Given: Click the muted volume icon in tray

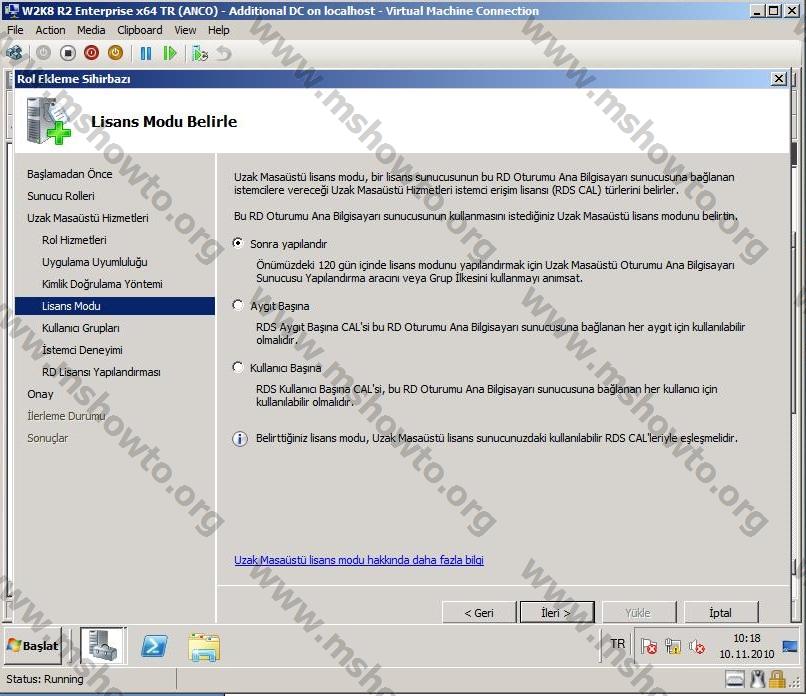Looking at the screenshot, I should pos(697,646).
